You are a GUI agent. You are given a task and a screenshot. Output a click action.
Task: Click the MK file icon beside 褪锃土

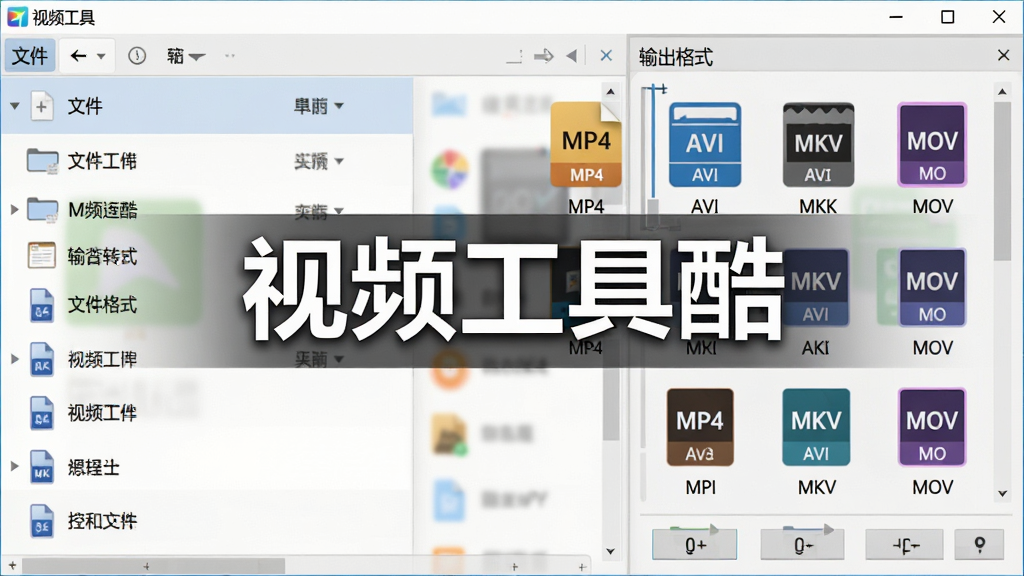pos(42,468)
